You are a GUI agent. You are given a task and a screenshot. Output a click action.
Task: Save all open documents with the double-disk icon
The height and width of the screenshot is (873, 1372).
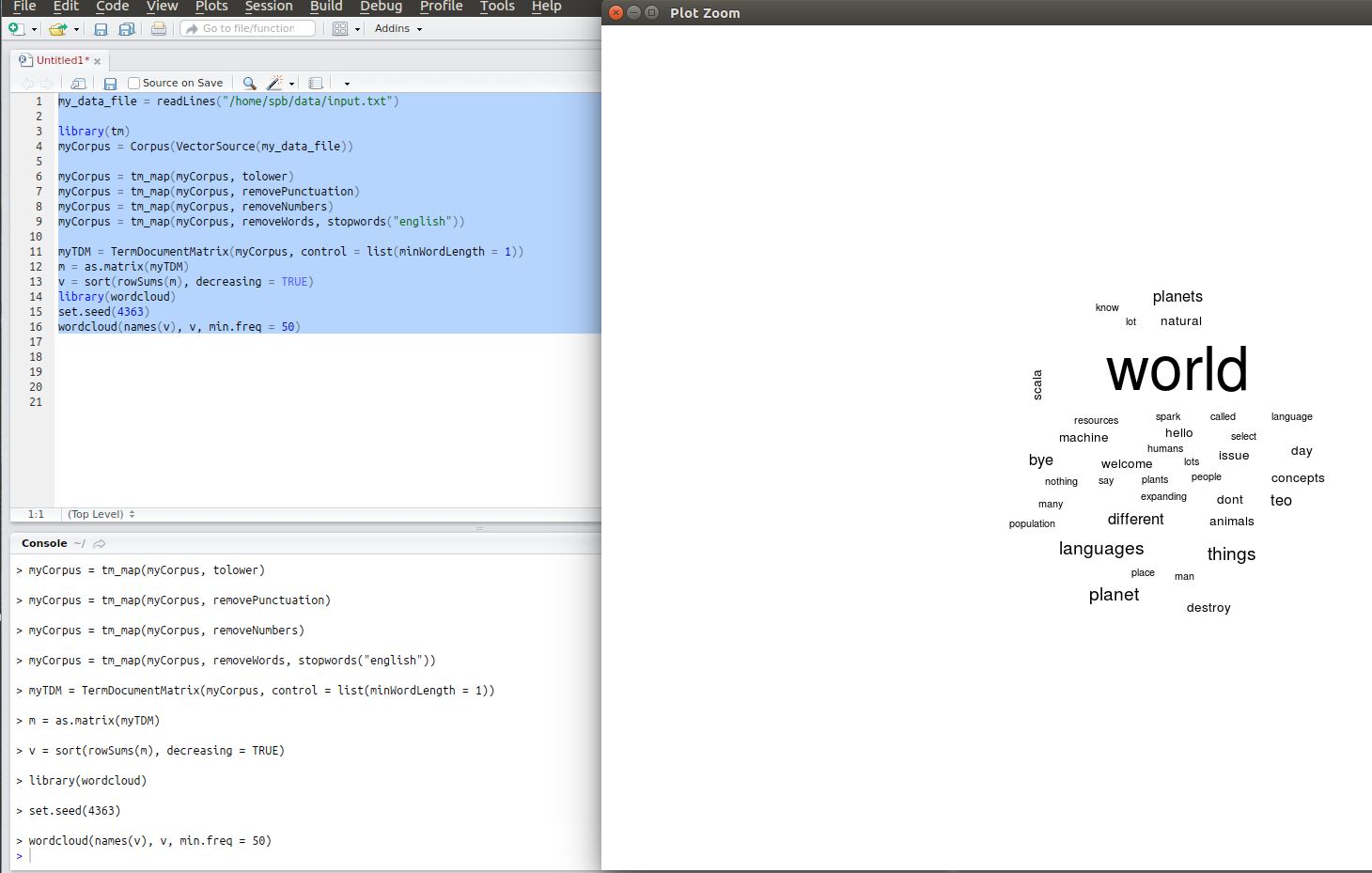pos(128,29)
